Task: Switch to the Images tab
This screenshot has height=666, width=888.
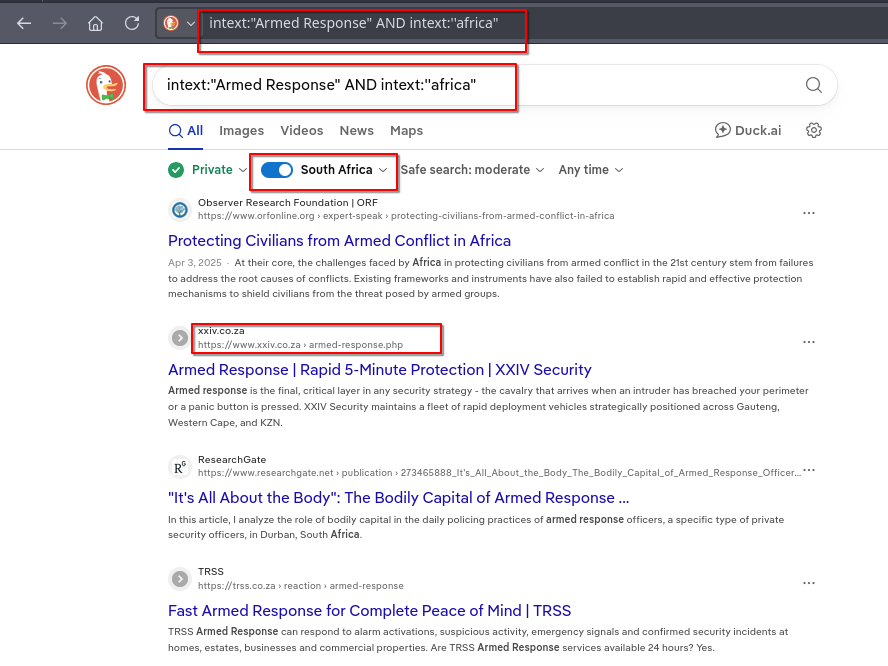Action: coord(241,131)
